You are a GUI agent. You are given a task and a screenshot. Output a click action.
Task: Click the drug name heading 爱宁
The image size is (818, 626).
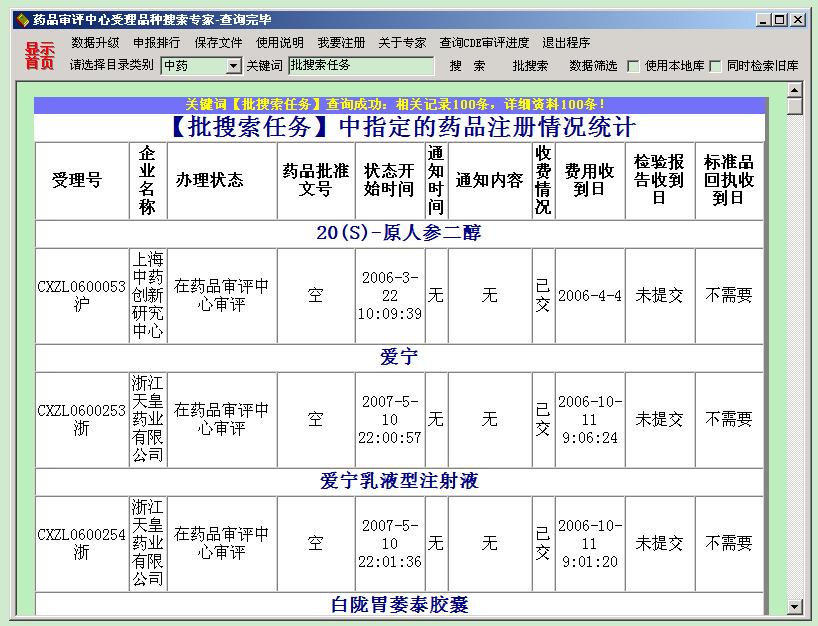coord(399,357)
